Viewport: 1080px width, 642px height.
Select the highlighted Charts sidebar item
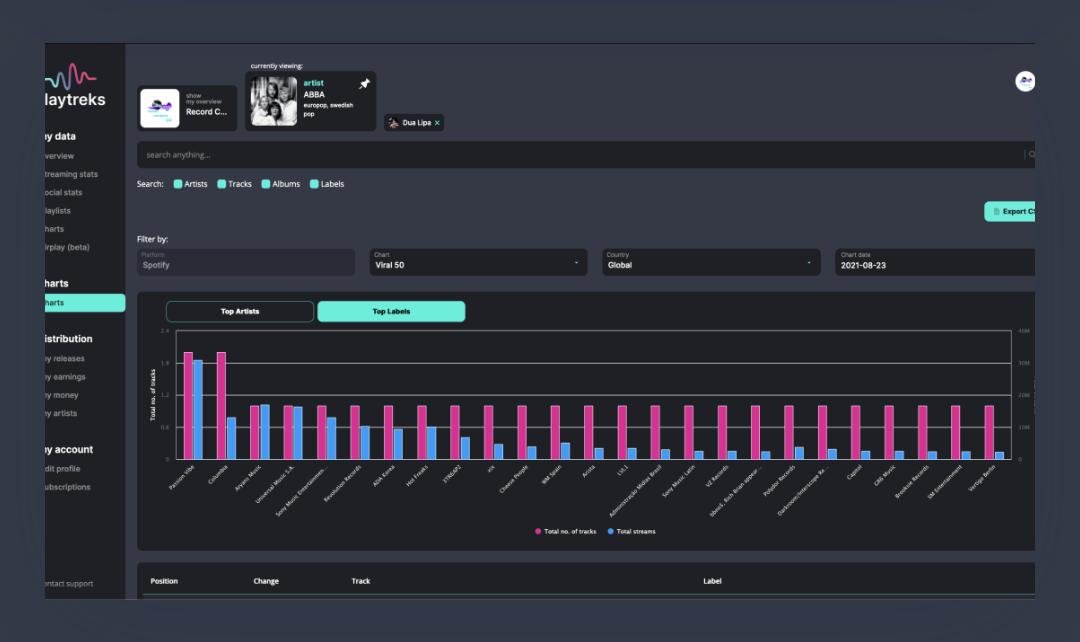(x=85, y=303)
